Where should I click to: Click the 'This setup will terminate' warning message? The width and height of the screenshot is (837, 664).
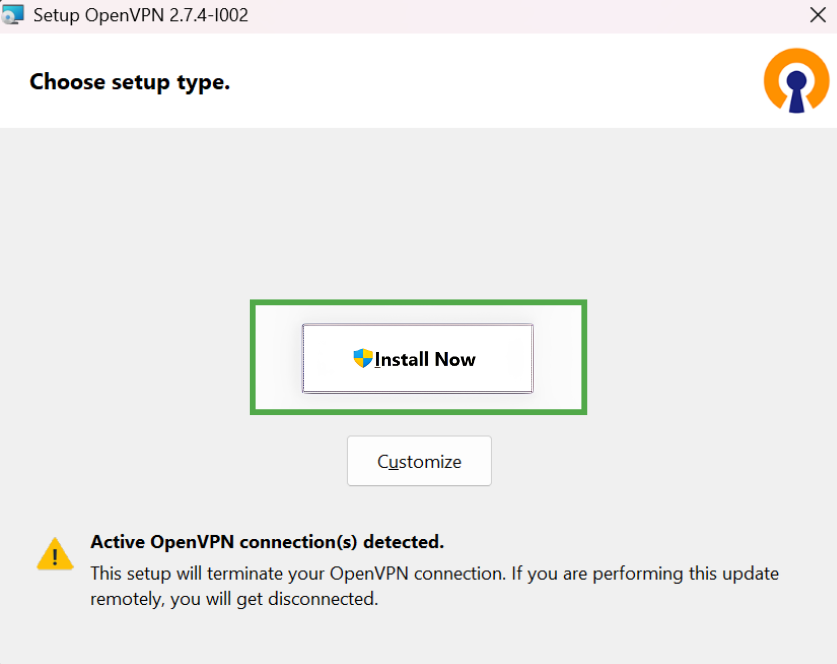(434, 586)
